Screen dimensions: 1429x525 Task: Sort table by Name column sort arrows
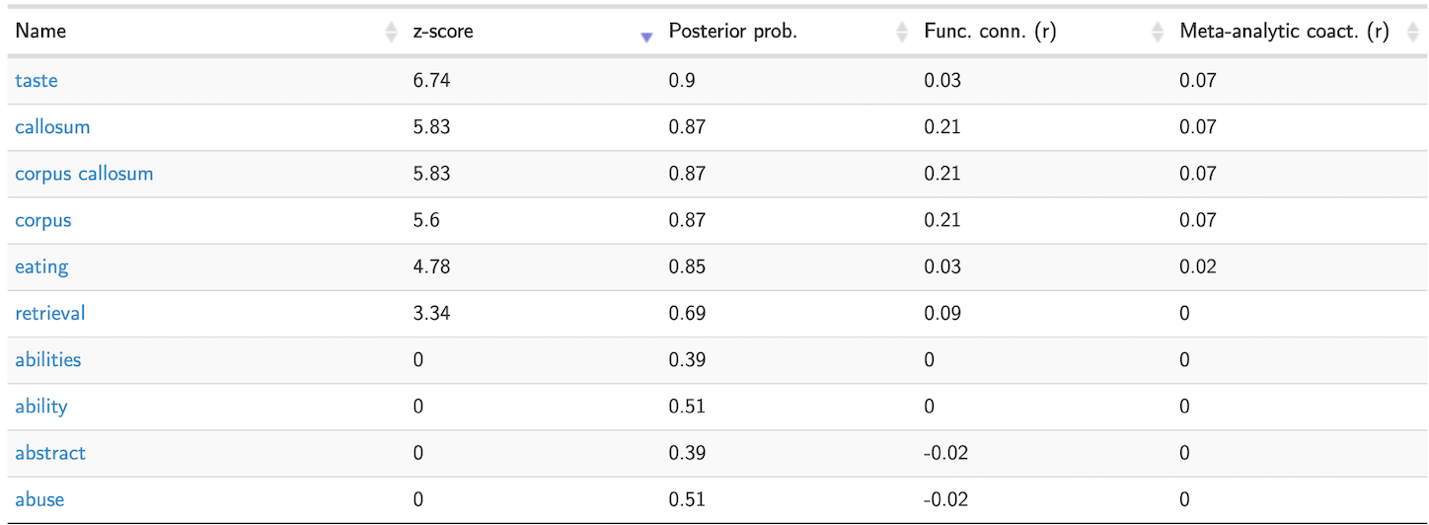(390, 32)
